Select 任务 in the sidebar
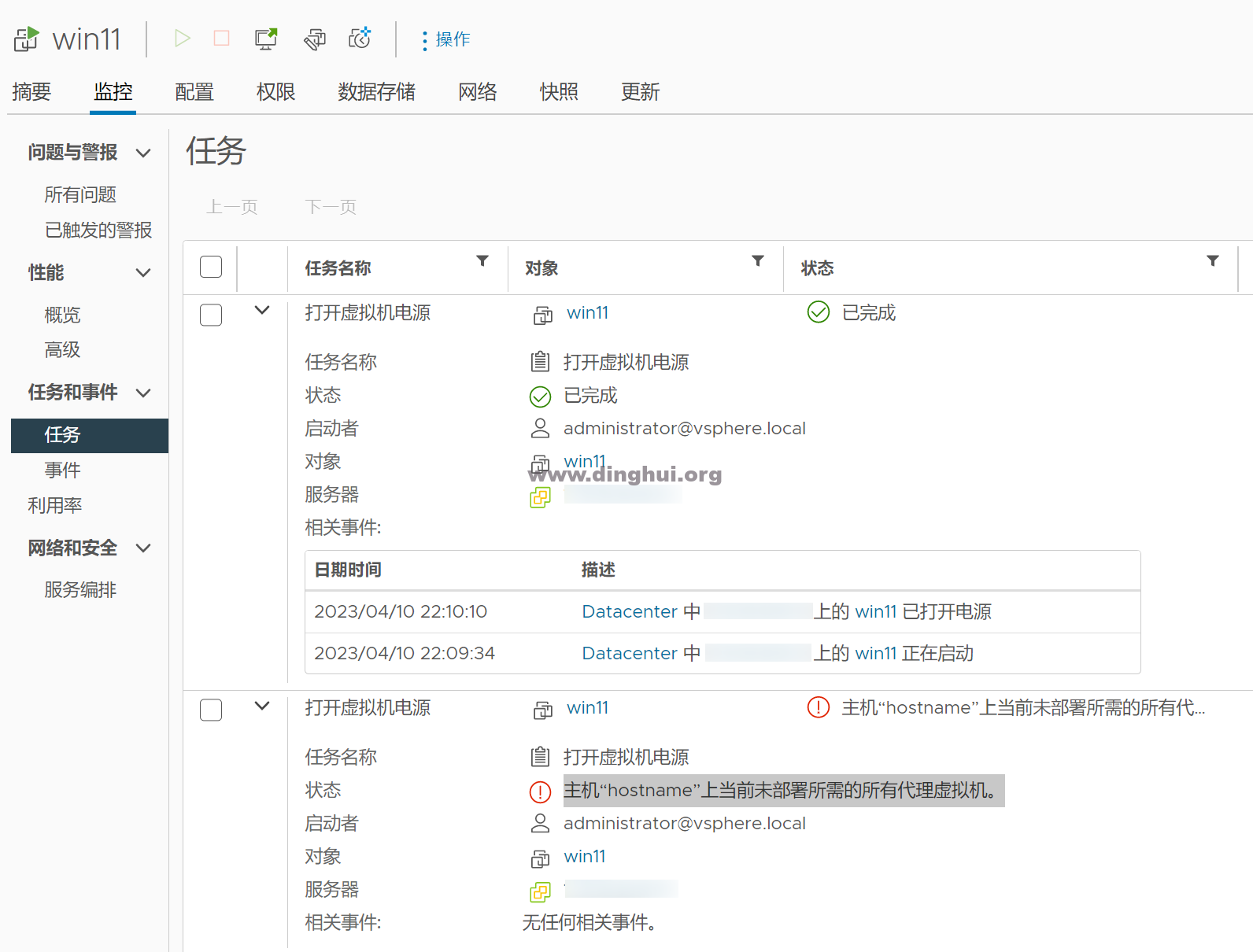This screenshot has width=1253, height=952. (90, 435)
